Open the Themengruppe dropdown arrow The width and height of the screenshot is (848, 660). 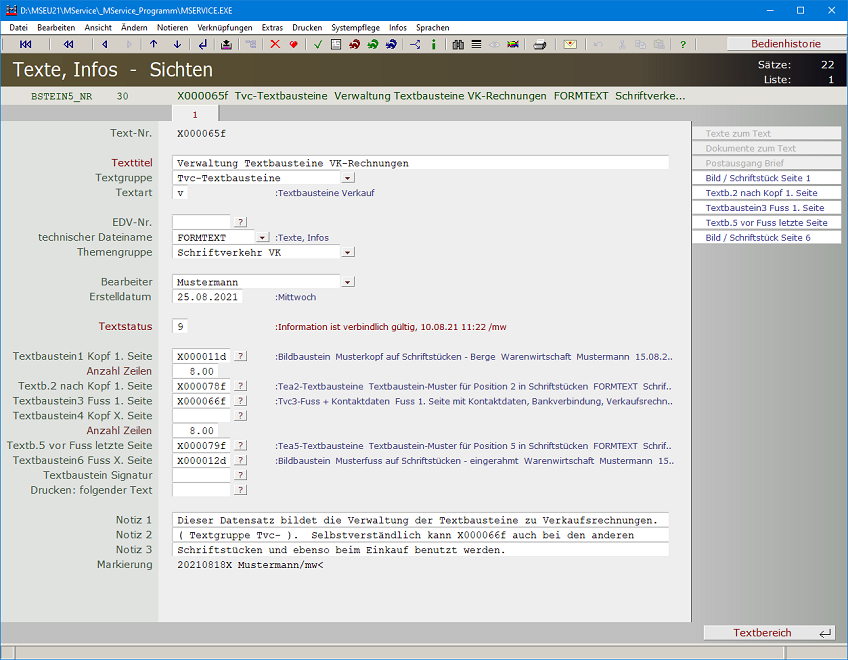tap(347, 253)
